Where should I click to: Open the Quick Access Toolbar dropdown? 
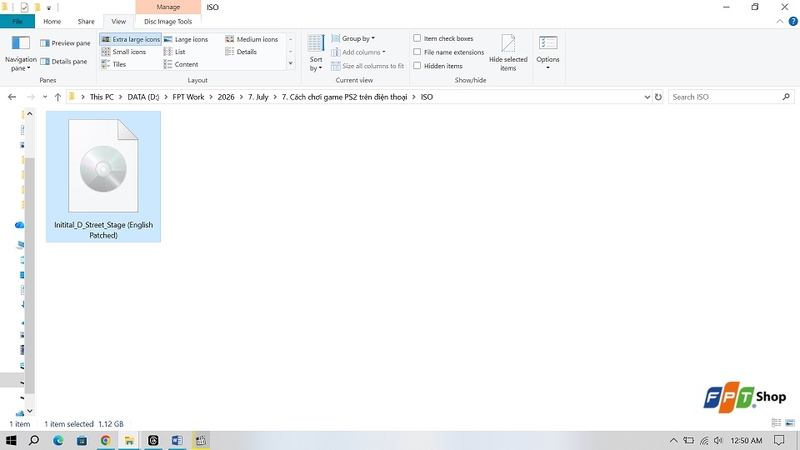pyautogui.click(x=49, y=8)
